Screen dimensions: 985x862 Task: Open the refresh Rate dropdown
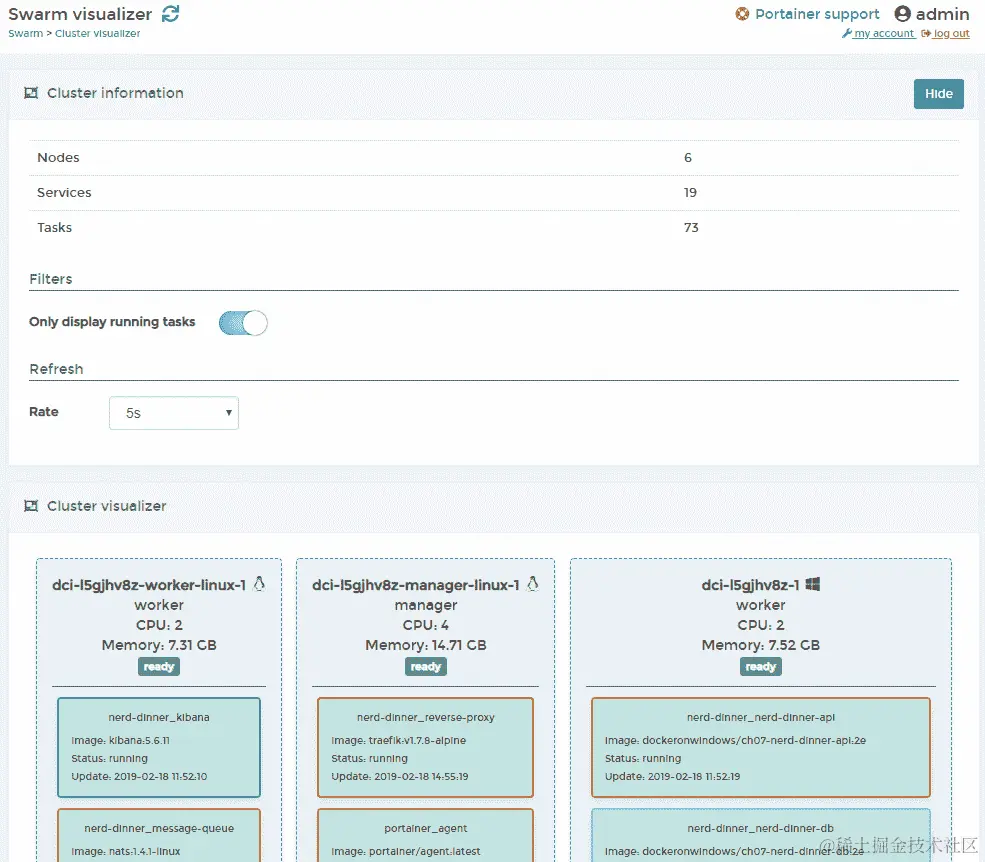pos(174,413)
